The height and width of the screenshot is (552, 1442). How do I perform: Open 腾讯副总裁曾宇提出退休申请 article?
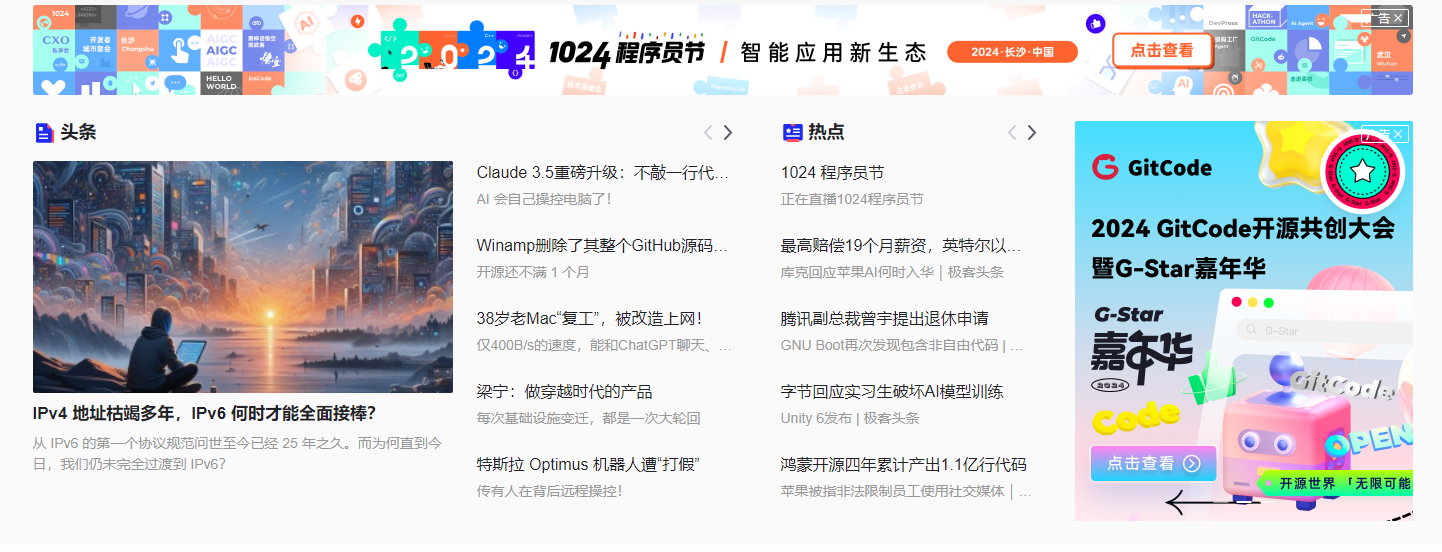pos(885,319)
